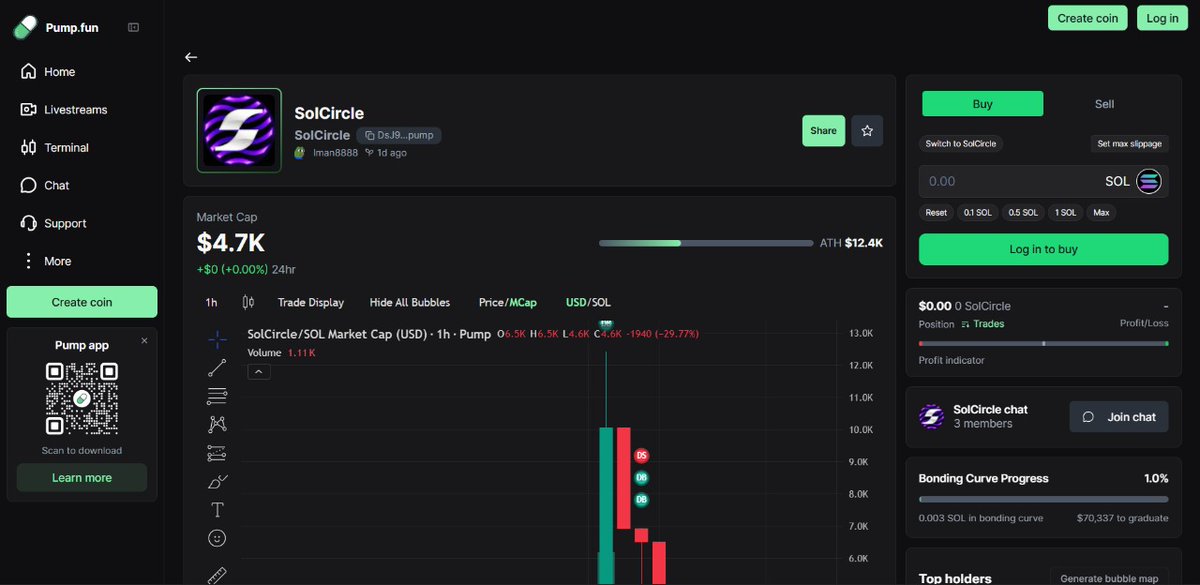
Task: Select the Fibonacci retracement tool
Action: pyautogui.click(x=217, y=396)
